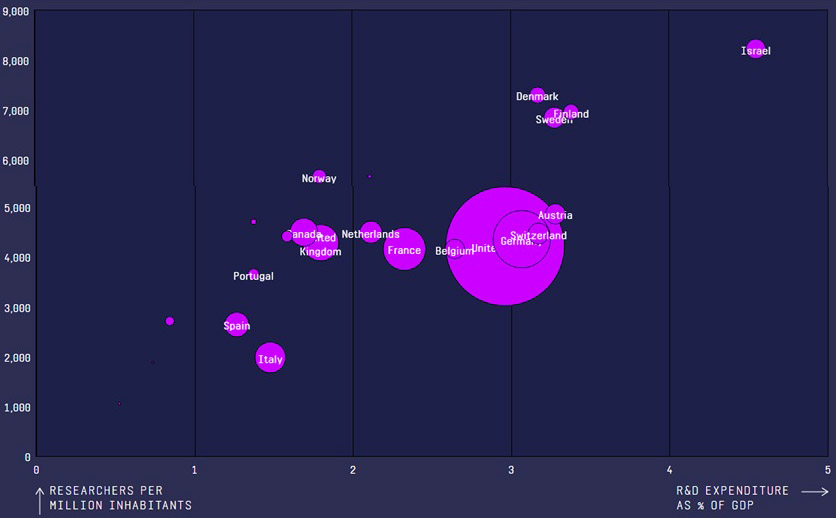Click the Finland bubble
Screen dimensions: 836x518
[571, 113]
